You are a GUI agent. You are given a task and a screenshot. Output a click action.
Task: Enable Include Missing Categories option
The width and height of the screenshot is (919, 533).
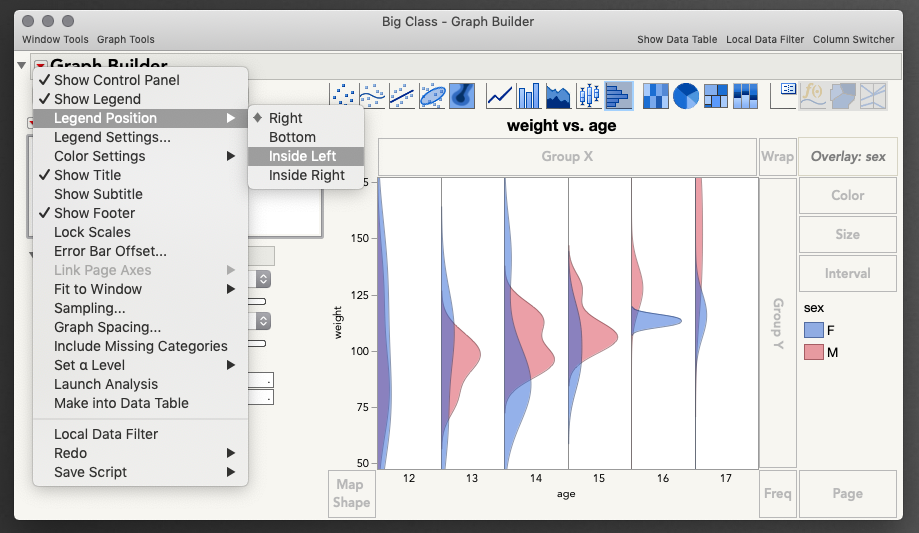coord(141,346)
